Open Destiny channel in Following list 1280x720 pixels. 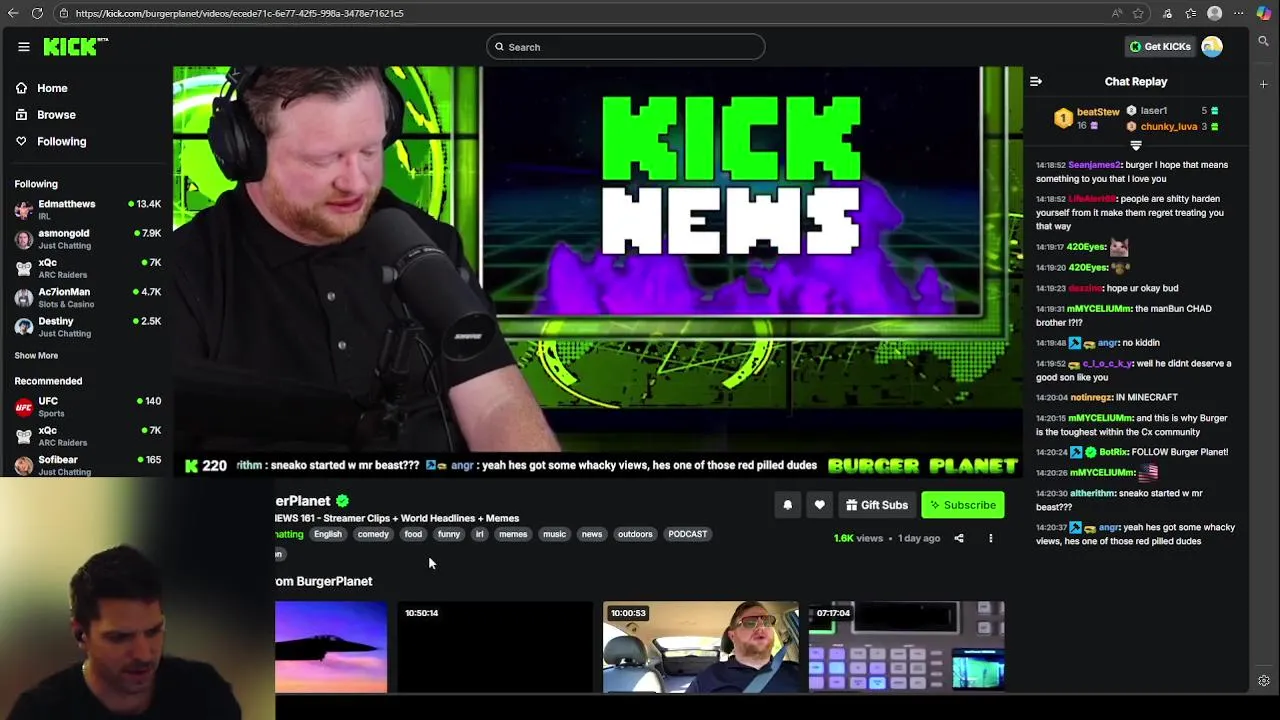(x=87, y=327)
